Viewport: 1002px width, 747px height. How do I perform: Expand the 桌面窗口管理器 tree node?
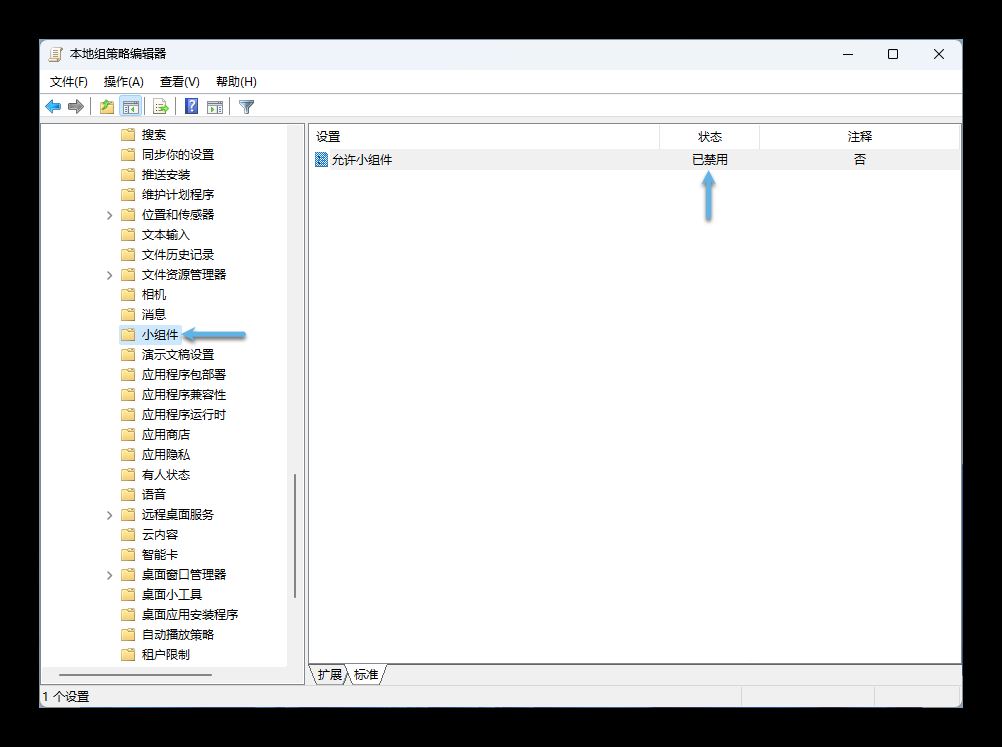coord(109,575)
